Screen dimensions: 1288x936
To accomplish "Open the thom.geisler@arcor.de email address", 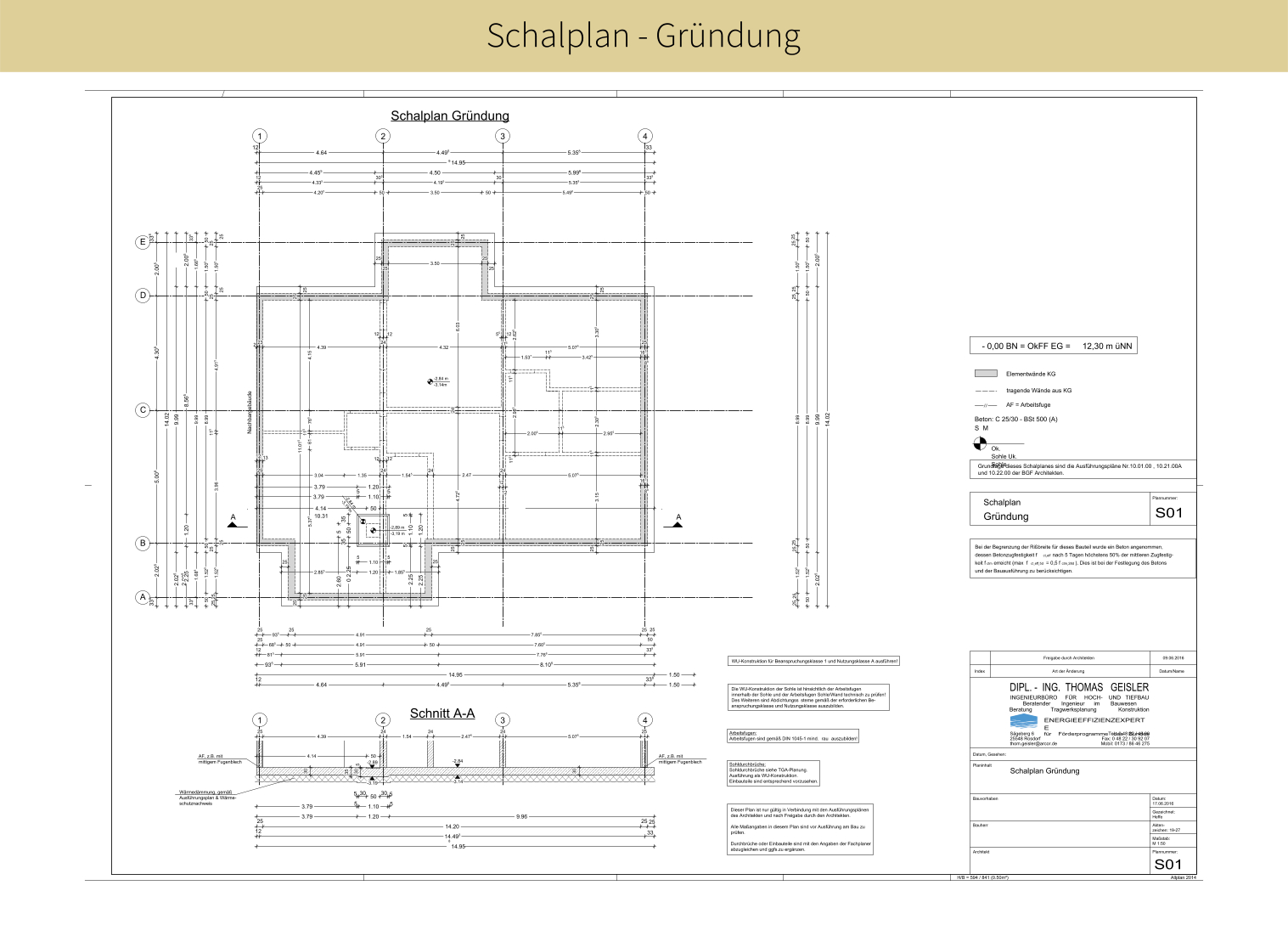I will pyautogui.click(x=1033, y=743).
